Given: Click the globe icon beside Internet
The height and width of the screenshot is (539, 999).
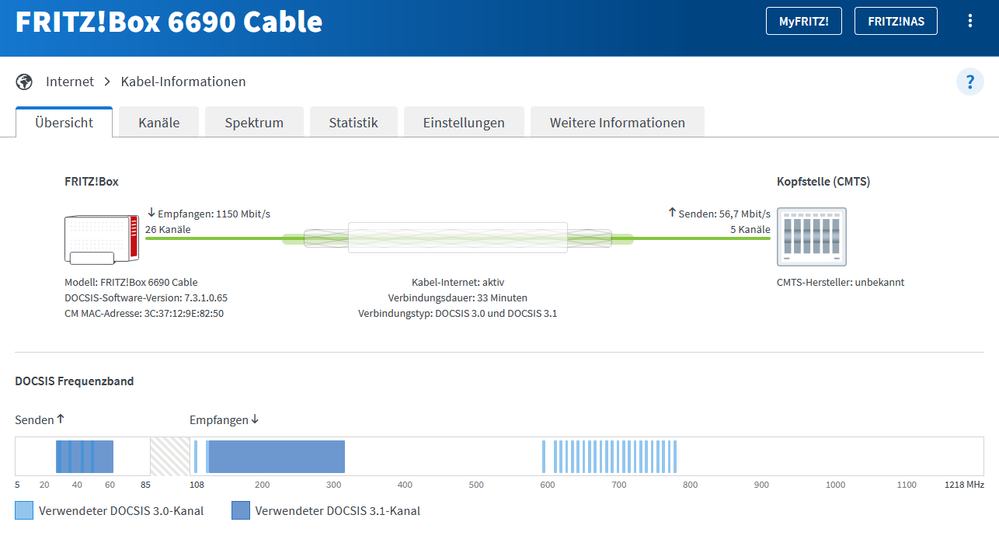Looking at the screenshot, I should point(24,82).
